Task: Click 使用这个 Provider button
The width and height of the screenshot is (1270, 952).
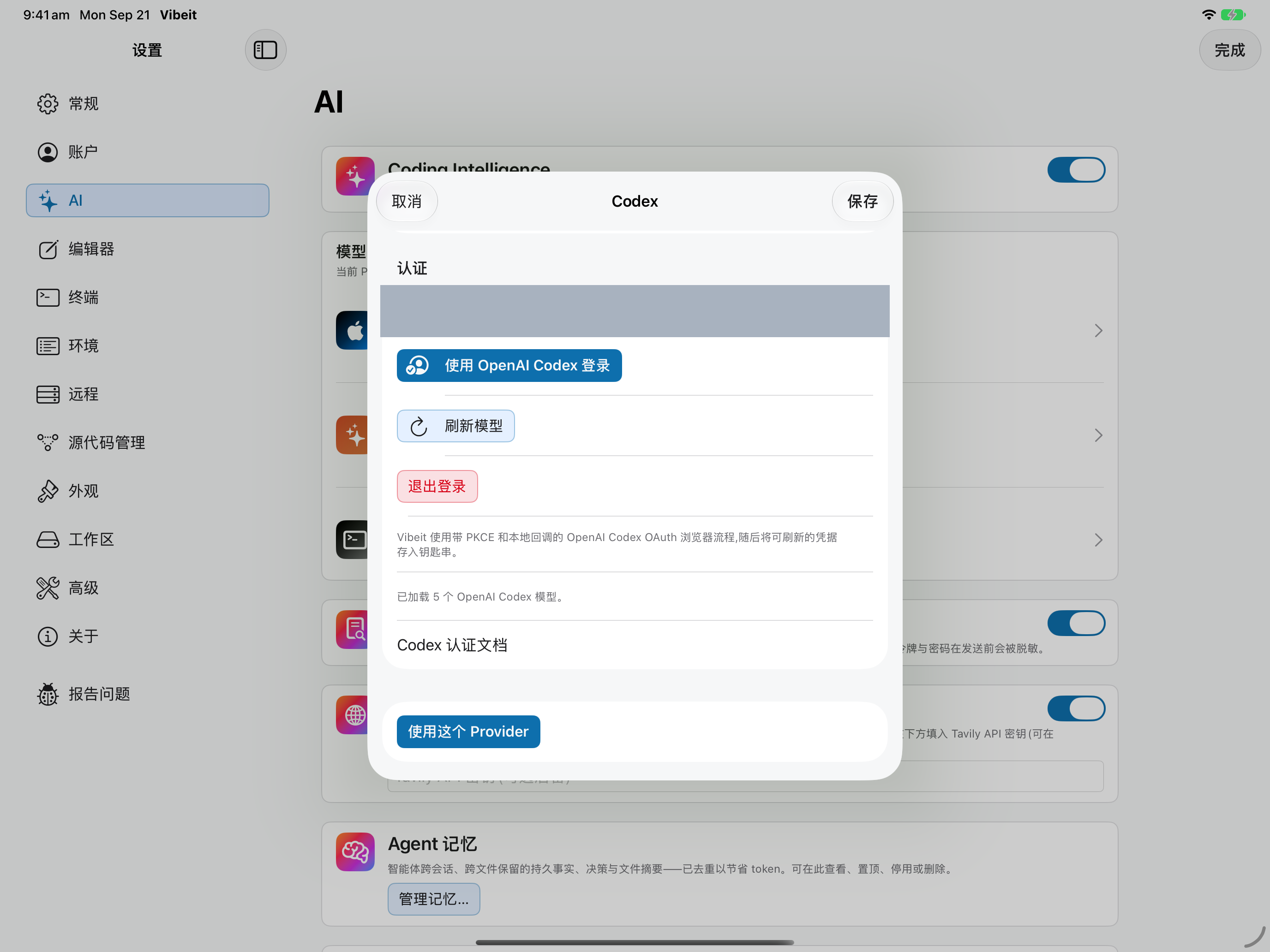Action: coord(468,732)
